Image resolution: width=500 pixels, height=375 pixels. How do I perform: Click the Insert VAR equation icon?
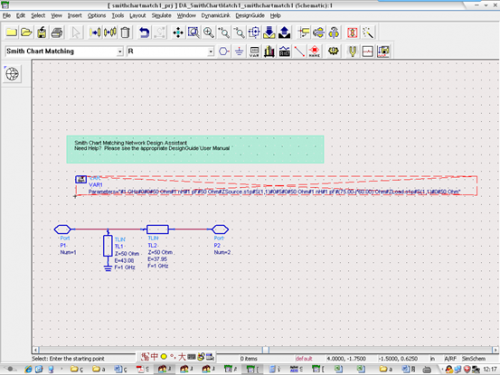coord(254,51)
